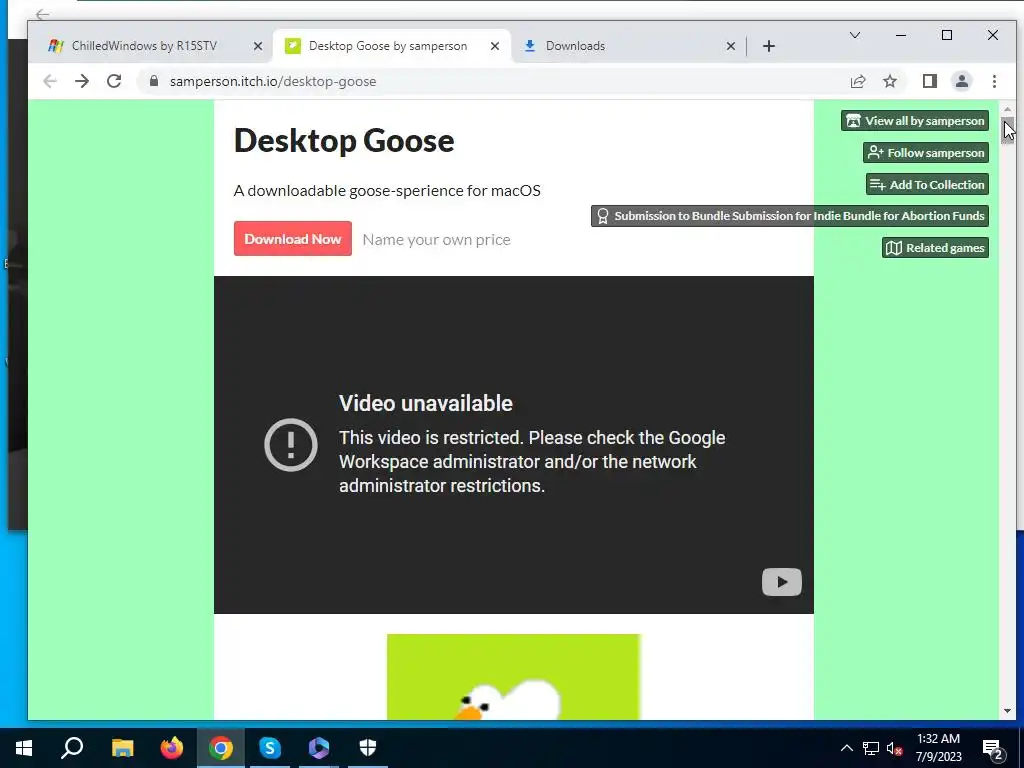
Task: Close the Downloads tab
Action: coord(731,46)
